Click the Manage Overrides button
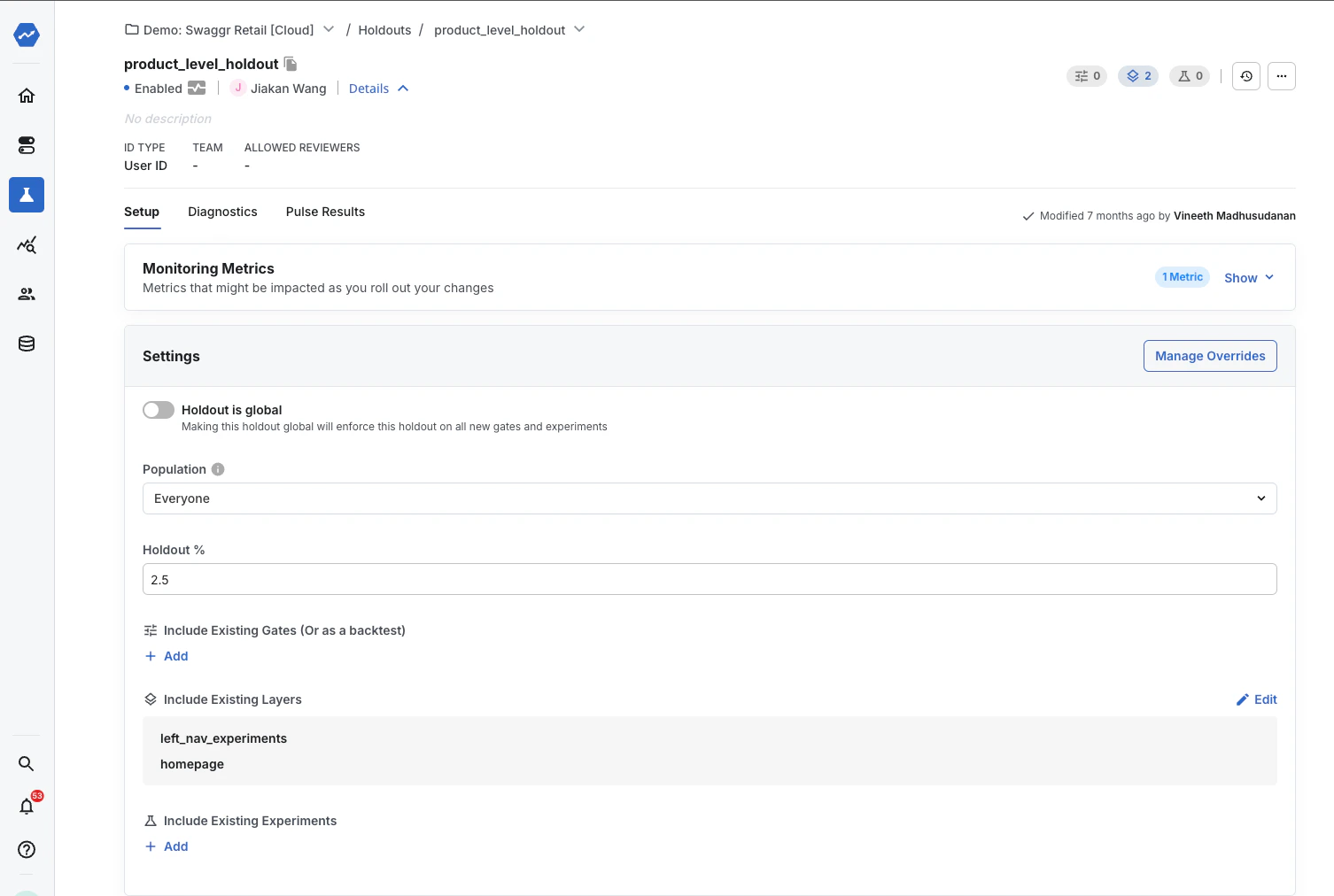The height and width of the screenshot is (896, 1334). coord(1210,356)
